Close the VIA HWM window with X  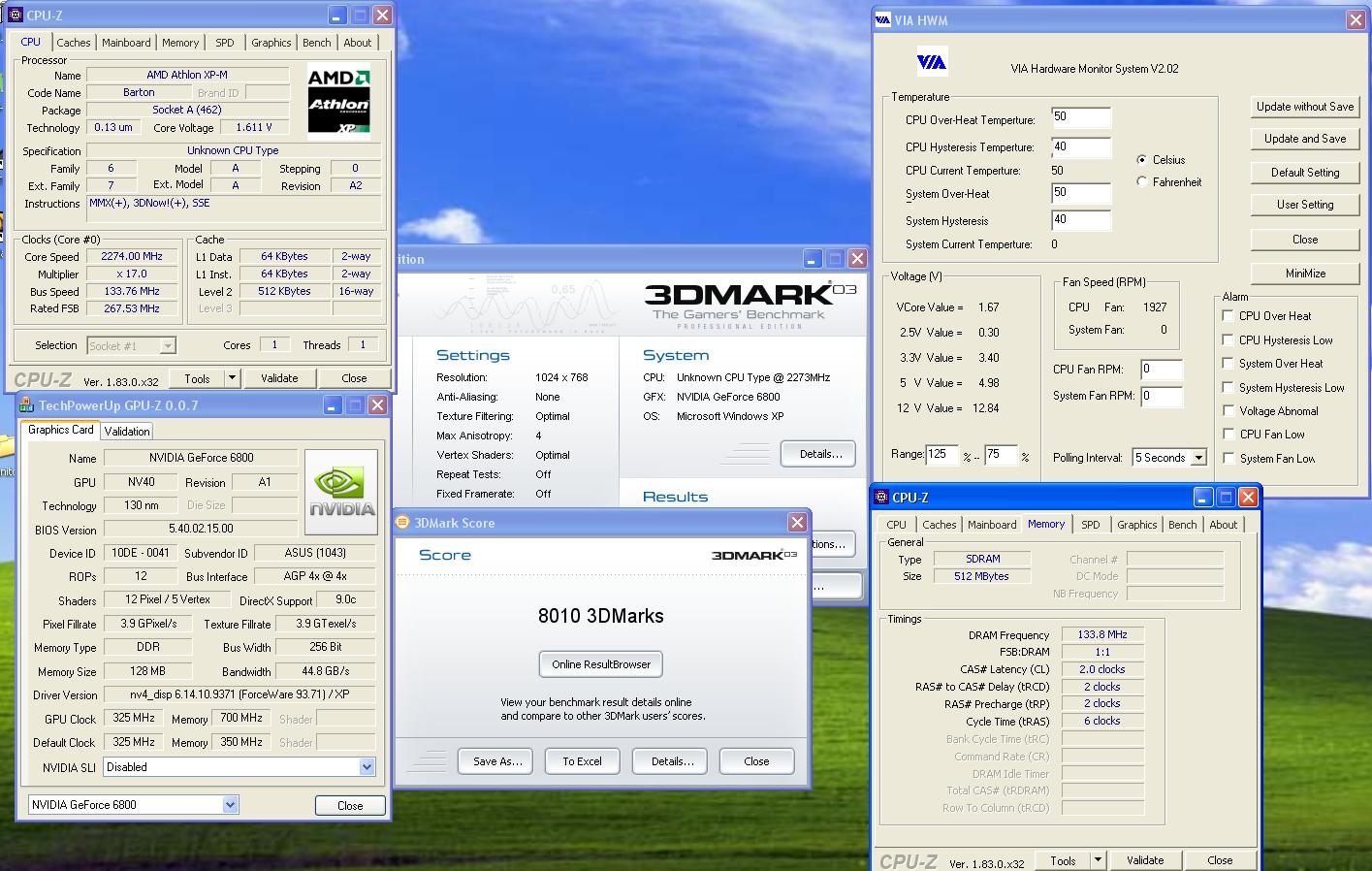coord(1355,19)
